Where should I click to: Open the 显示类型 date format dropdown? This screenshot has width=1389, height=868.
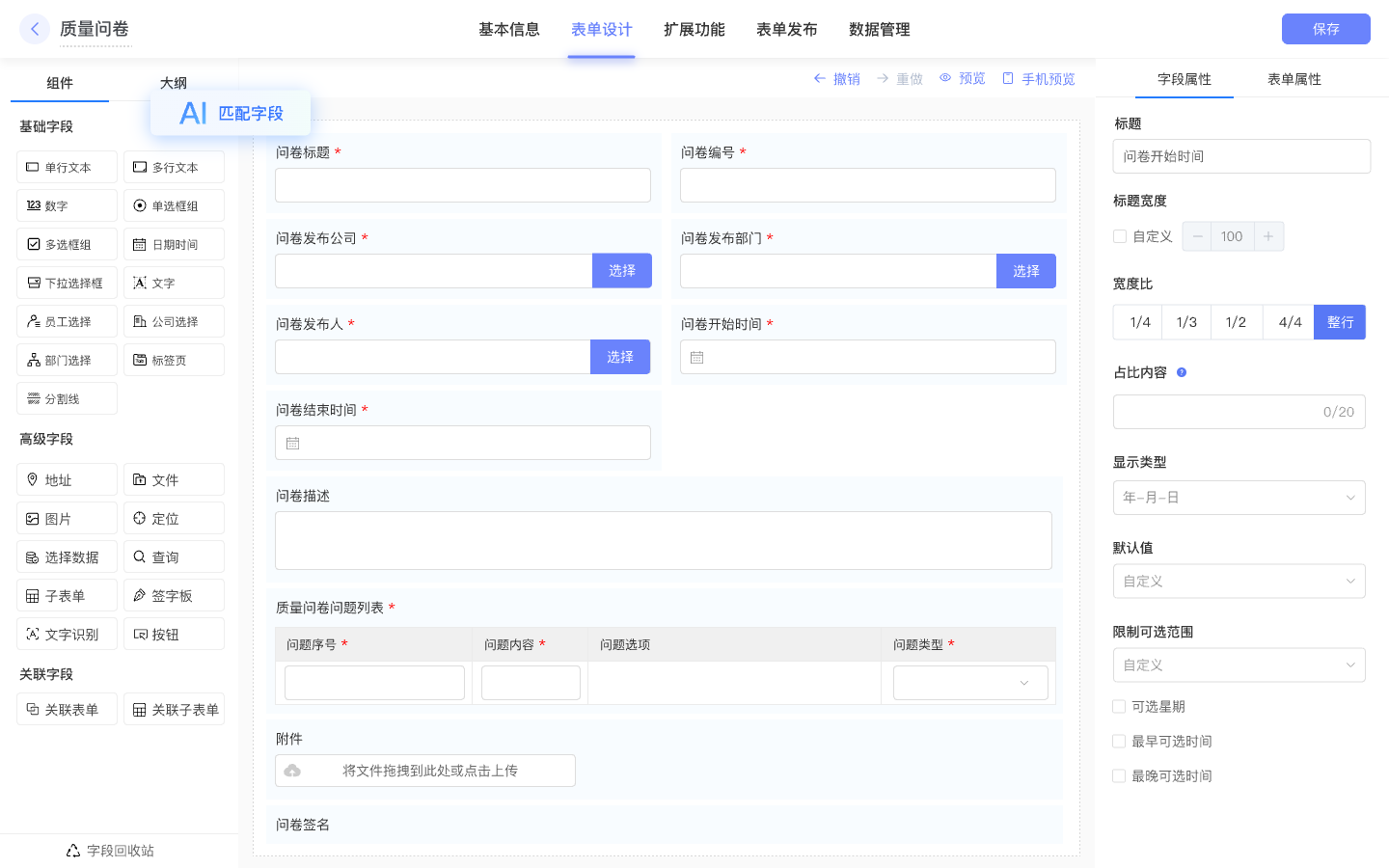(1239, 498)
